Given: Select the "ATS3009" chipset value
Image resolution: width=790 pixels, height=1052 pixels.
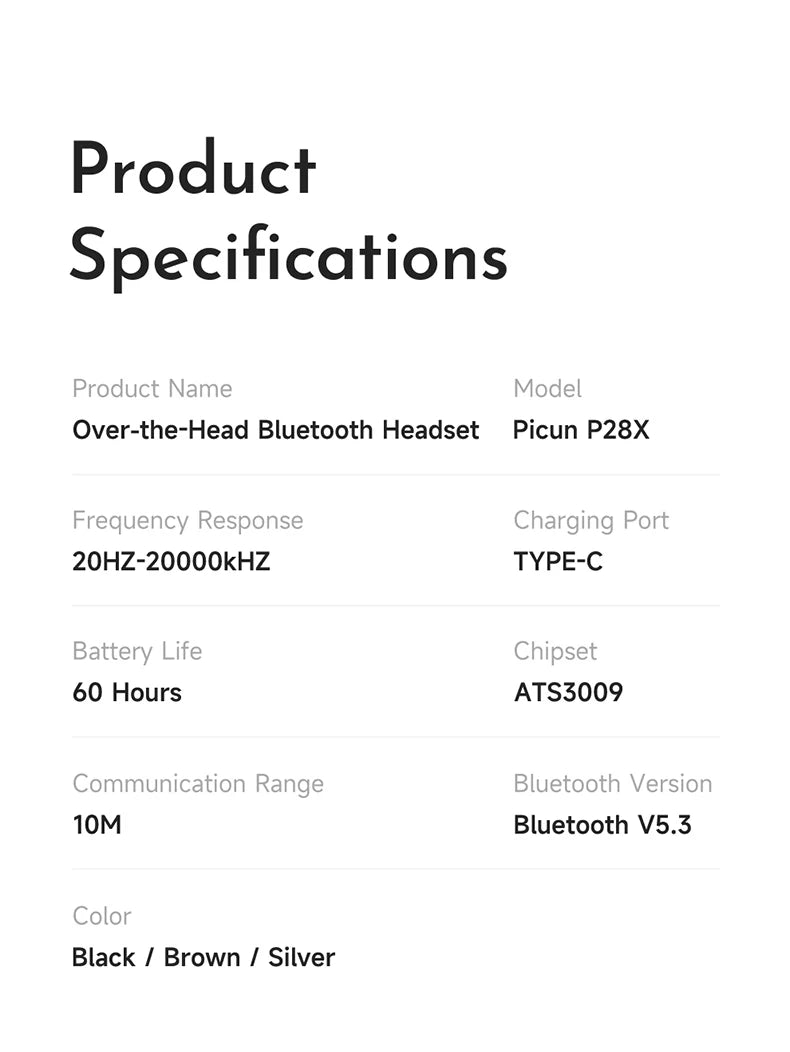Looking at the screenshot, I should pos(568,693).
